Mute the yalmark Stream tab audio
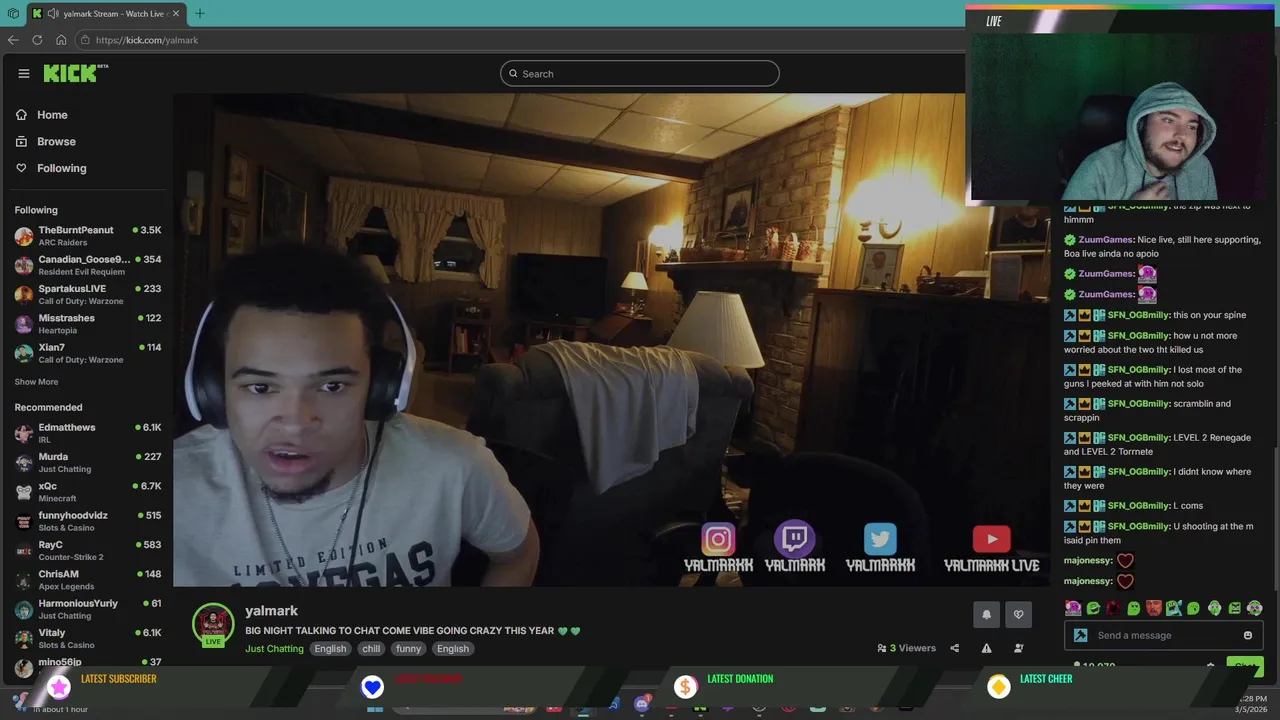This screenshot has height=720, width=1280. 52,13
